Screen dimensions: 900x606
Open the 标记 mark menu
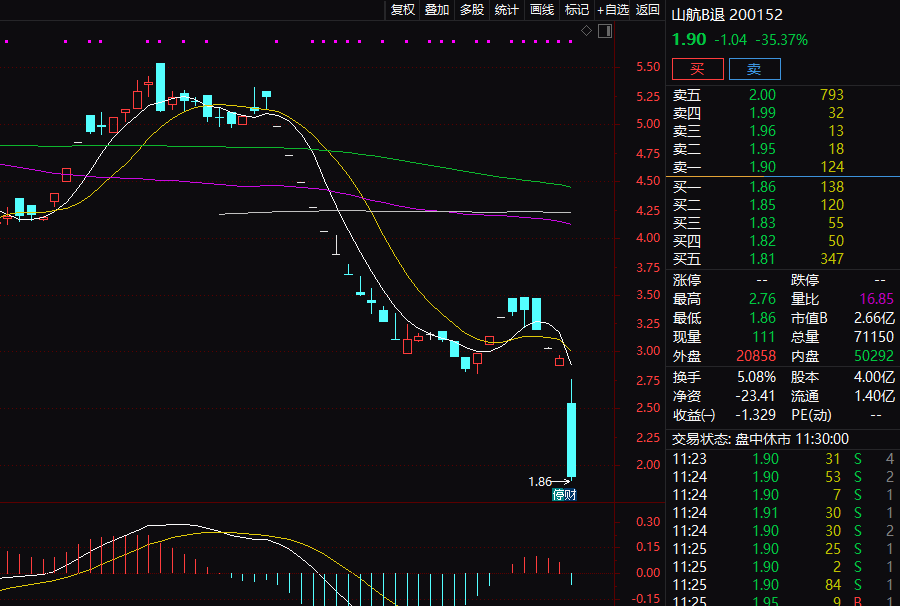577,10
